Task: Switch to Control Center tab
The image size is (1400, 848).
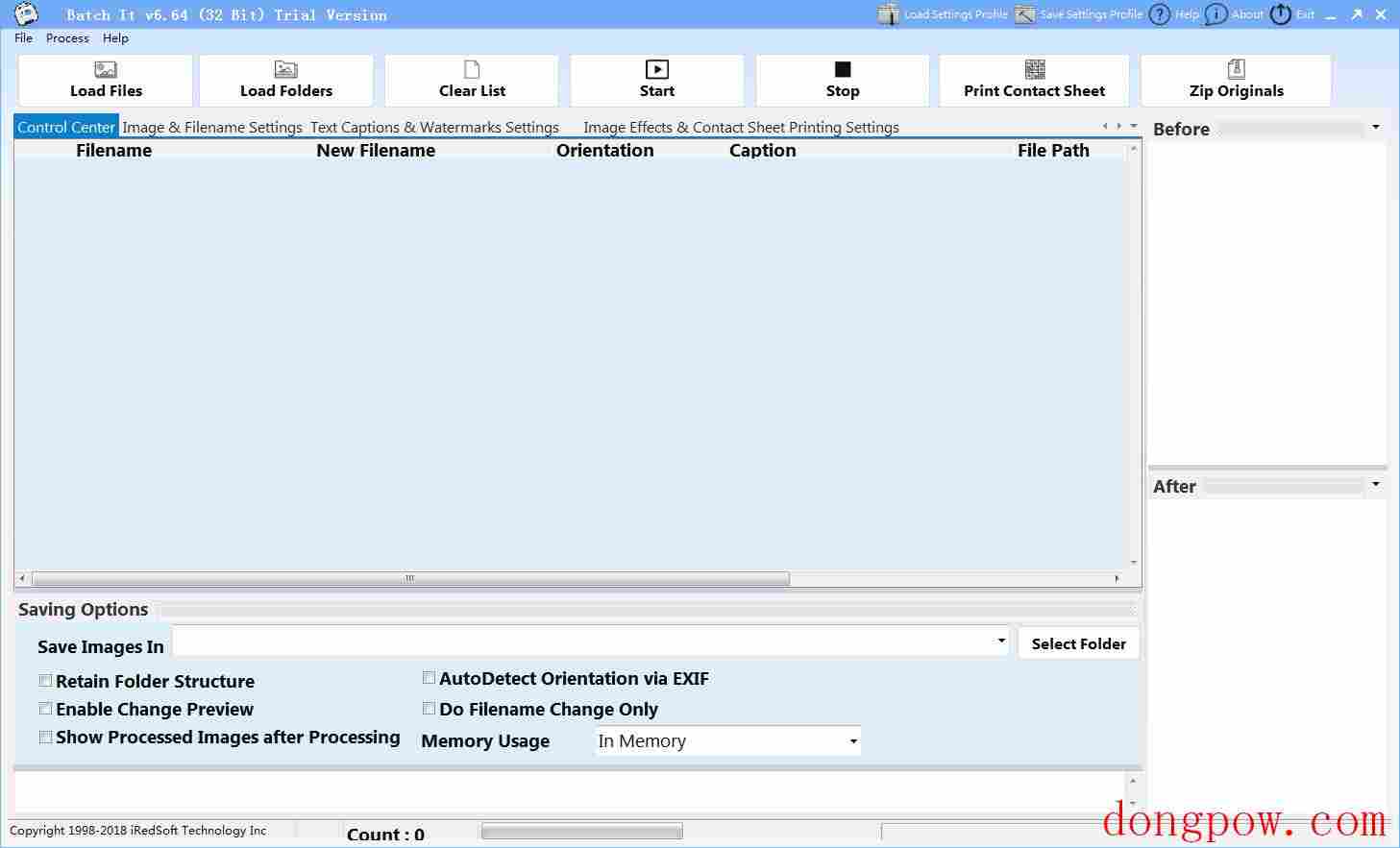Action: [x=66, y=127]
